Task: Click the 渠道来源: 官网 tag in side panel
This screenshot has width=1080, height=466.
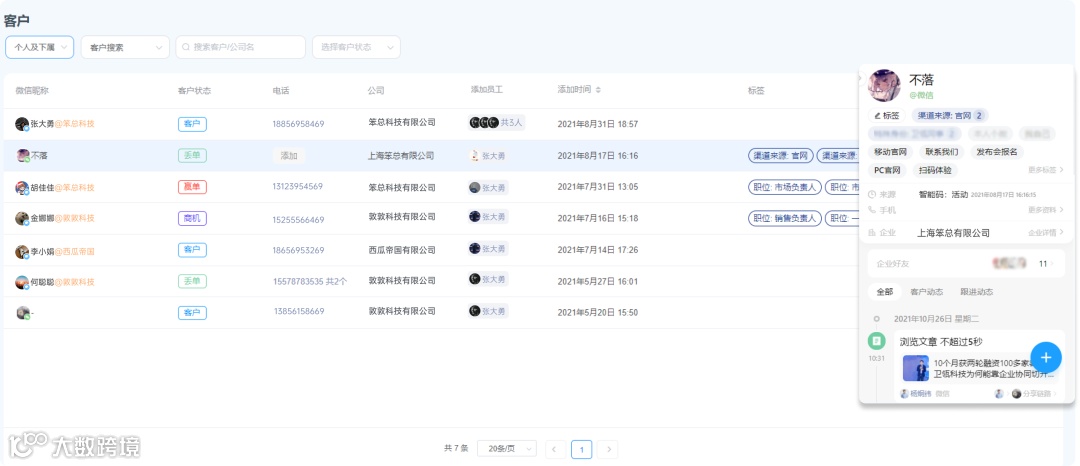Action: (950, 116)
